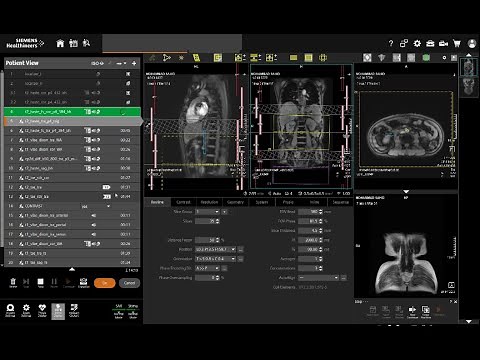
Task: Open the Home icon in header
Action: [60, 43]
